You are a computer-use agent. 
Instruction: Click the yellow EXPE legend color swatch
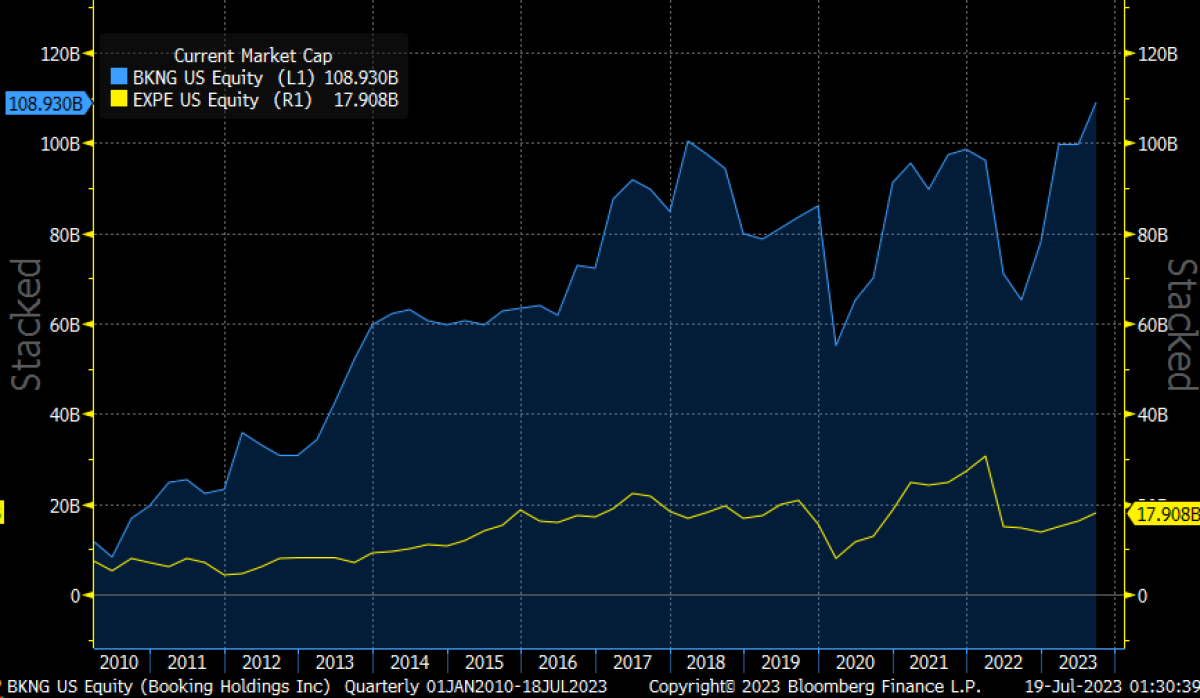pos(118,99)
